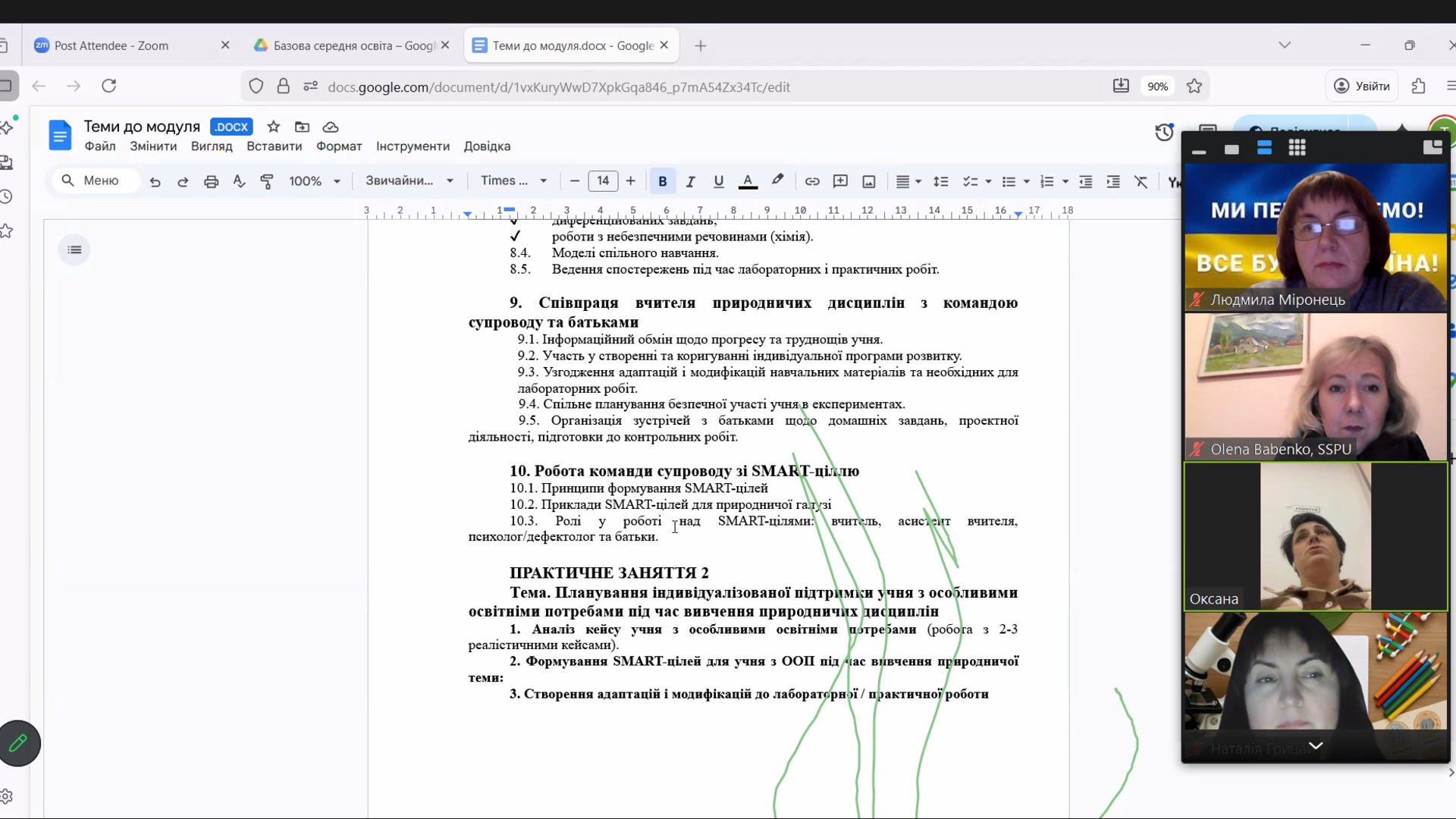Click the highlight color pen icon

point(777,180)
